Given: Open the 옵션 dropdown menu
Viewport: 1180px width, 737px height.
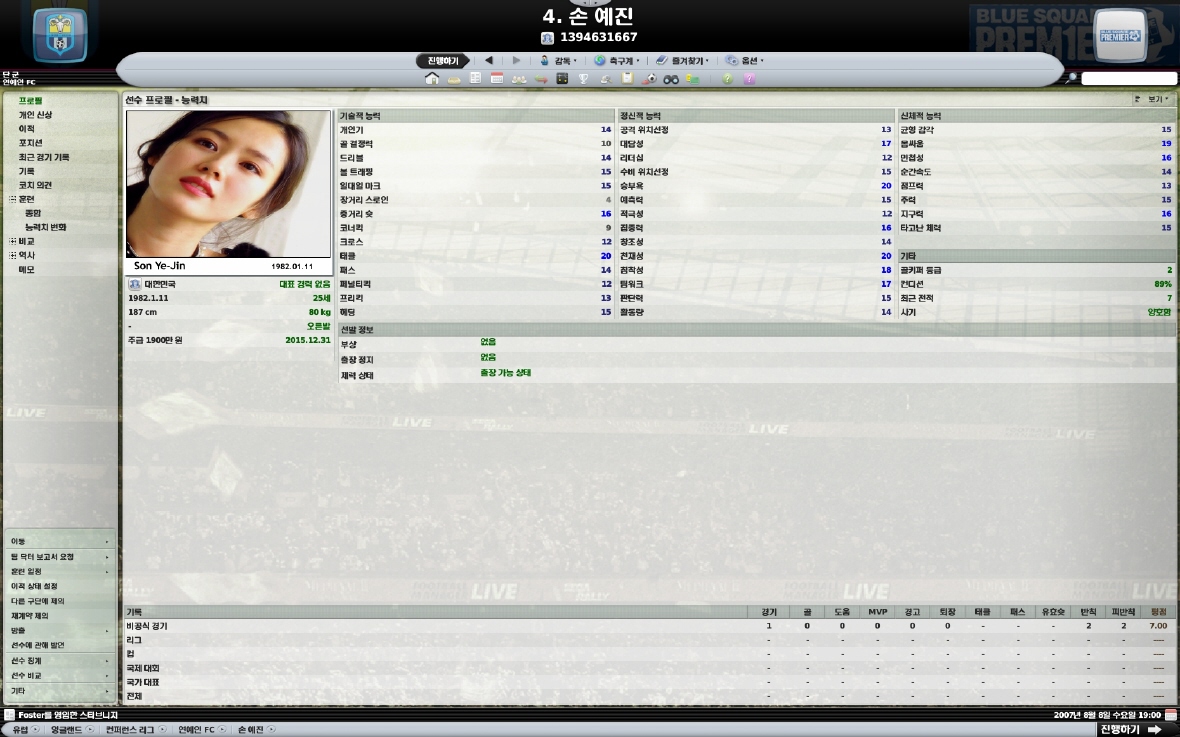Looking at the screenshot, I should (745, 61).
